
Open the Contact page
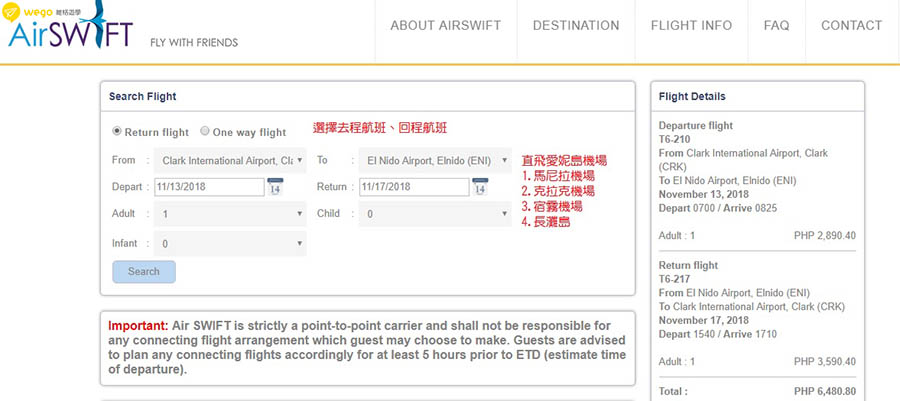(x=851, y=26)
